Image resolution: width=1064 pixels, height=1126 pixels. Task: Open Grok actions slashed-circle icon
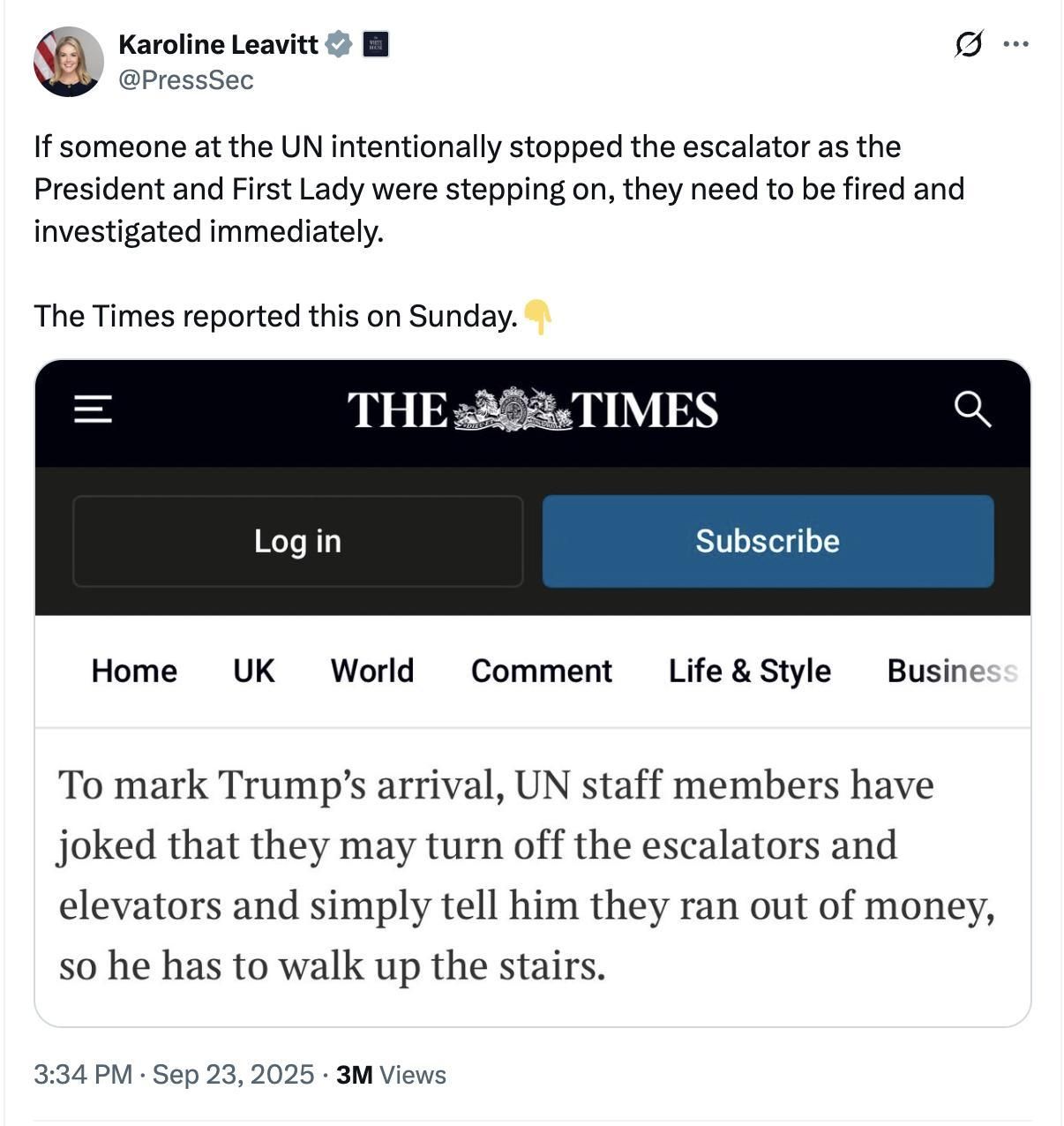[x=968, y=43]
